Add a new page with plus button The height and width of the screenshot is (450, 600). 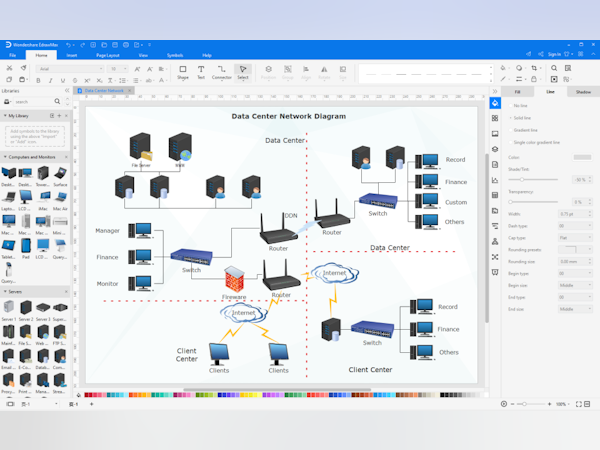coord(91,404)
